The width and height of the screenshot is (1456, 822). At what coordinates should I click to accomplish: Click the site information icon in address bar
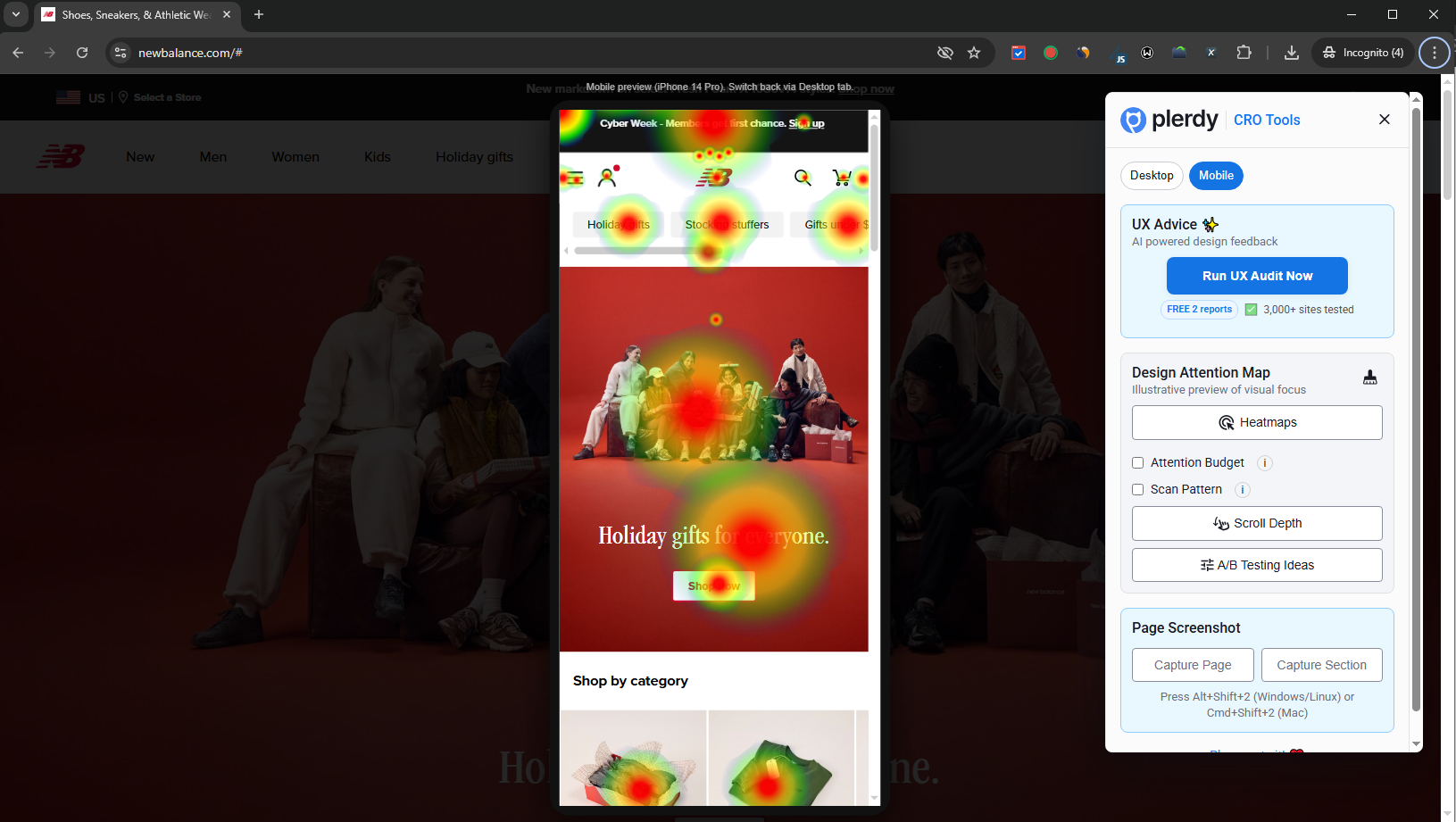pyautogui.click(x=121, y=53)
